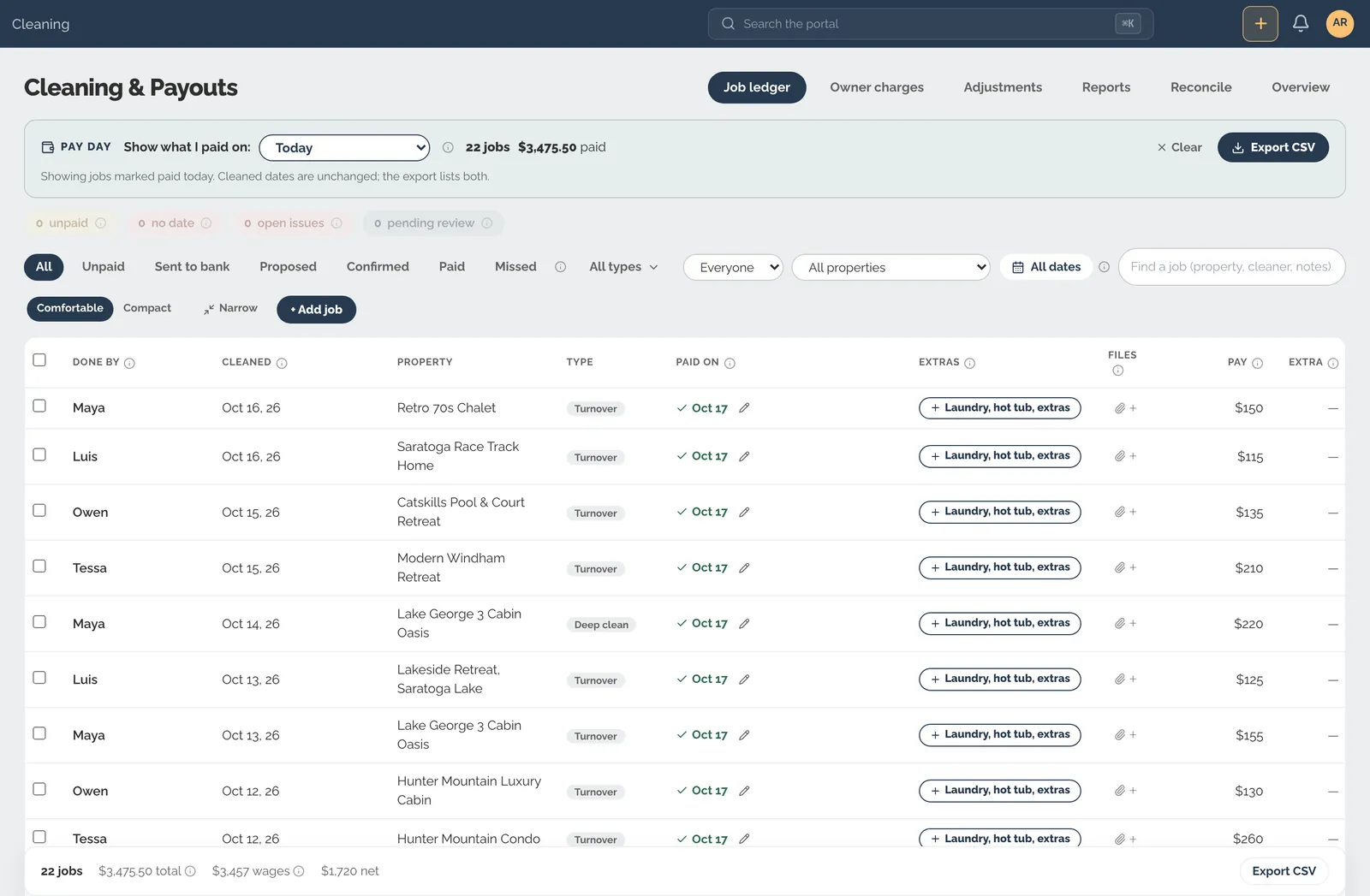The height and width of the screenshot is (896, 1370).
Task: Open the All dates picker
Action: 1046,267
